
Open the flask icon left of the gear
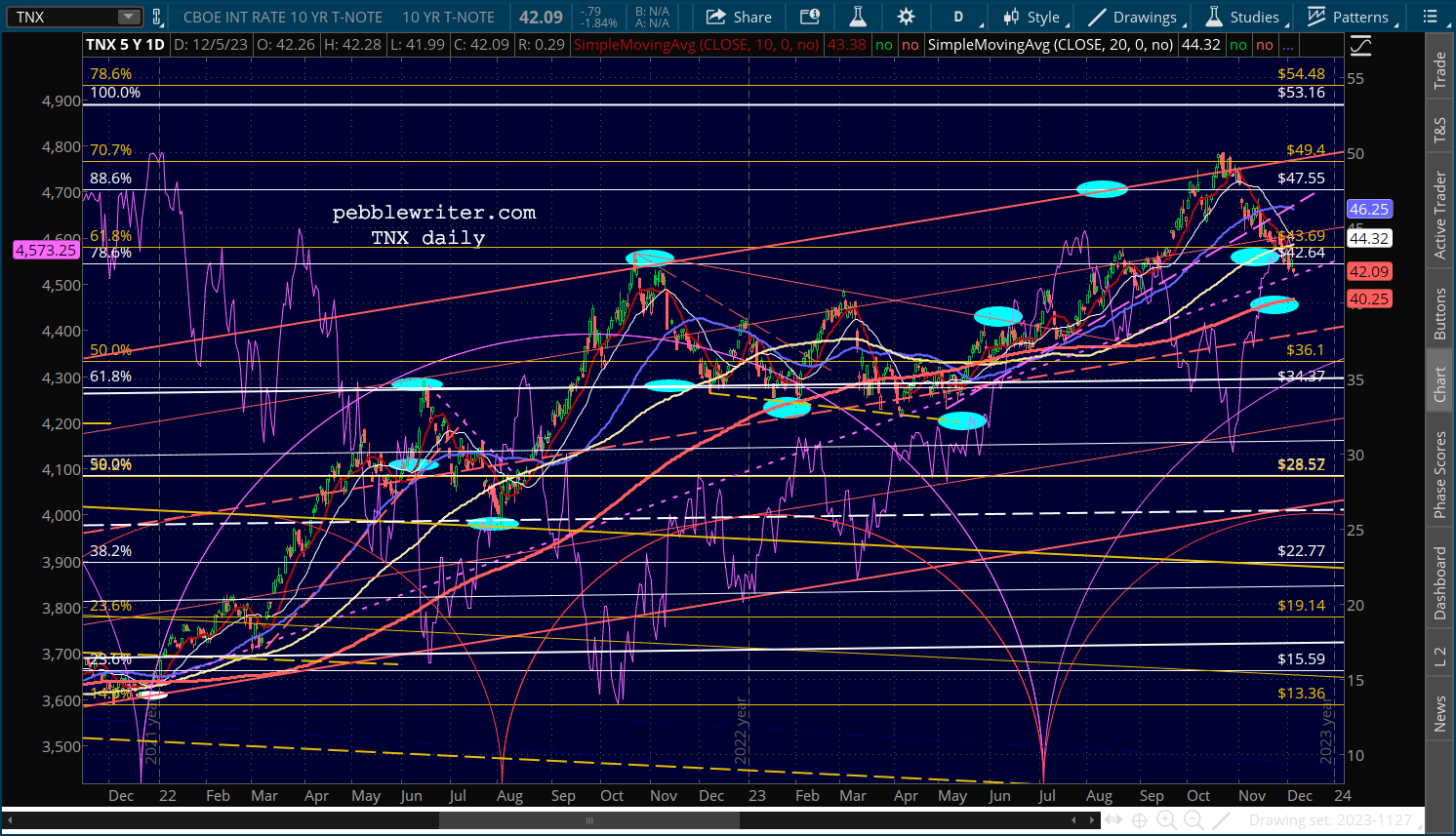858,17
